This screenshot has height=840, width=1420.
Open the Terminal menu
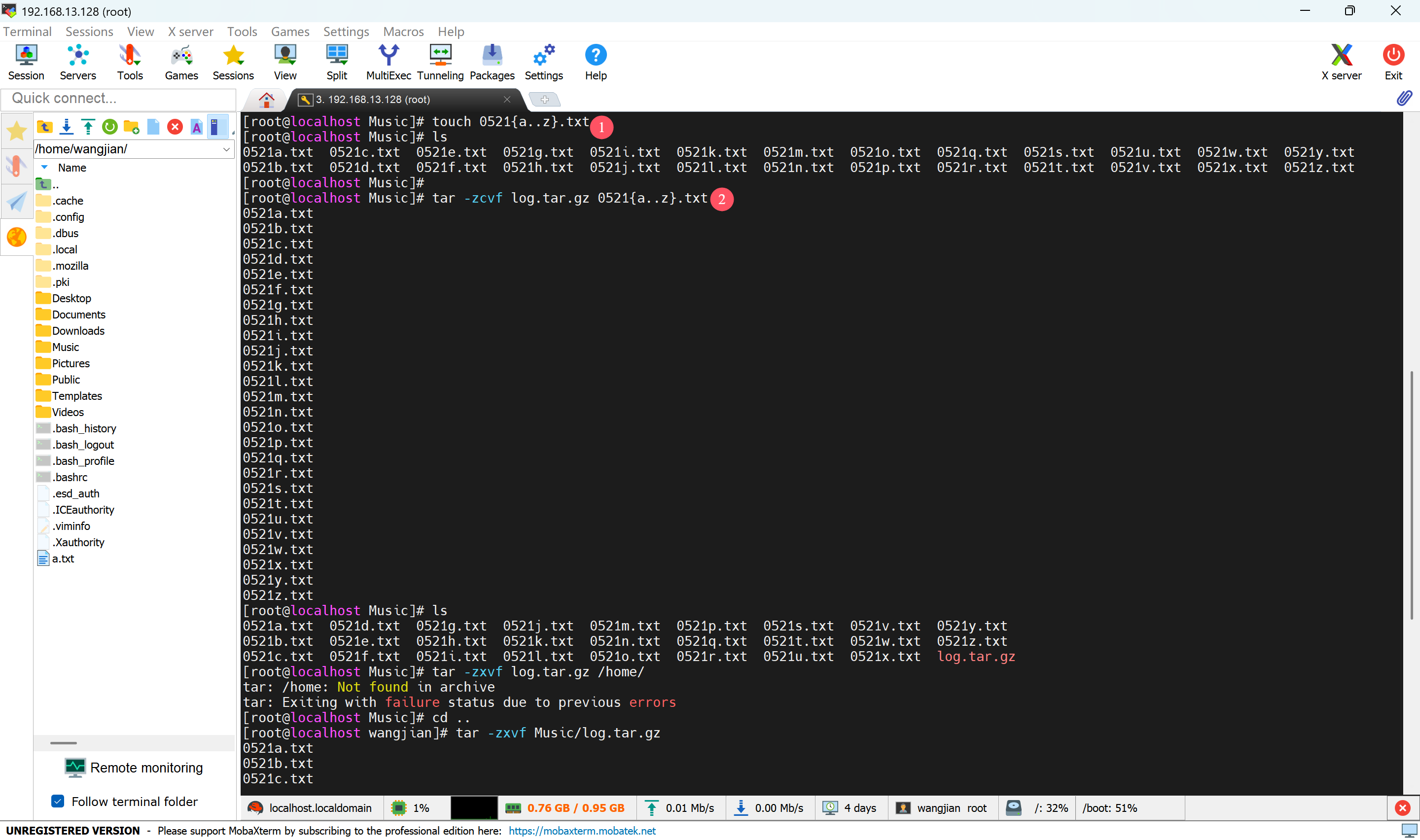[27, 32]
